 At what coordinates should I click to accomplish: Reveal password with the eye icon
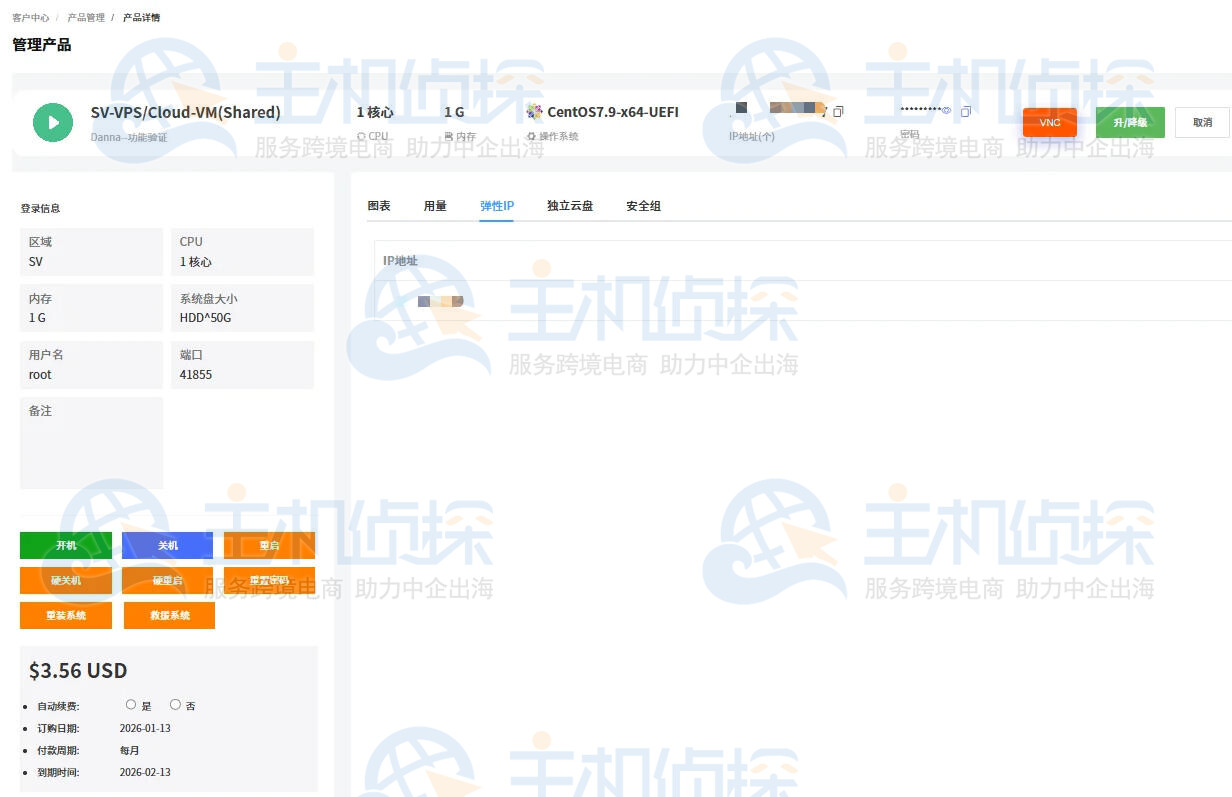[x=946, y=111]
